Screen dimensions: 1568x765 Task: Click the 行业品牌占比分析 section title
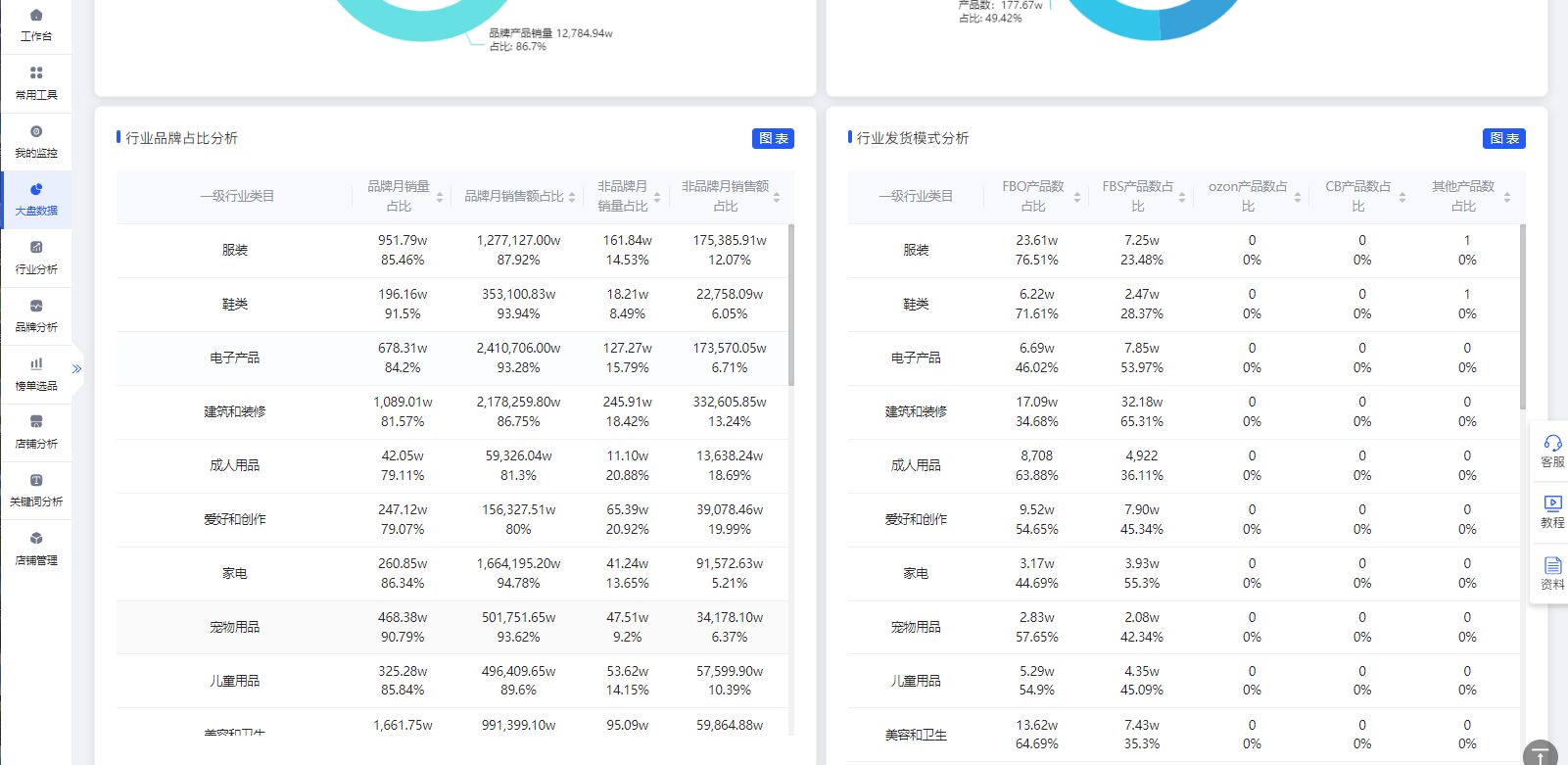coord(181,138)
